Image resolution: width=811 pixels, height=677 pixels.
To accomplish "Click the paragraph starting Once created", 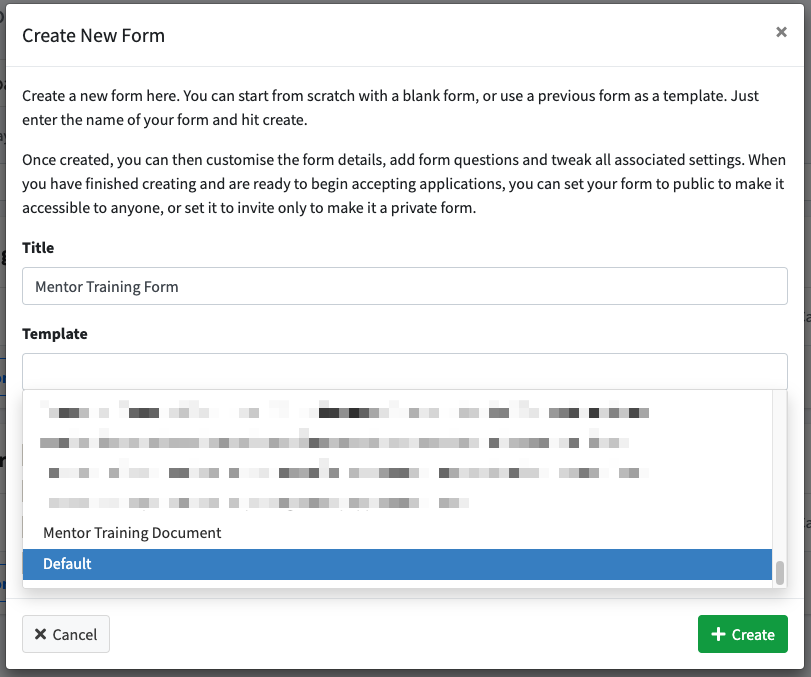I will tap(404, 184).
